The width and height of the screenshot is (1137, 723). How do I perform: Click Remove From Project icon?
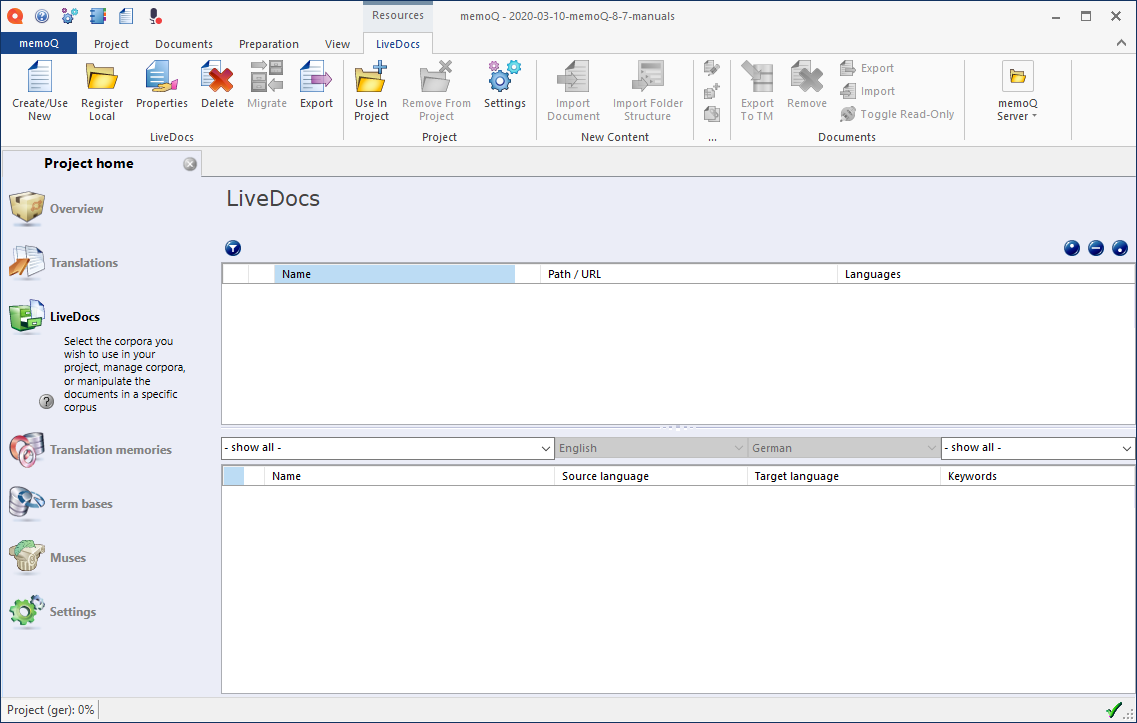pyautogui.click(x=437, y=91)
